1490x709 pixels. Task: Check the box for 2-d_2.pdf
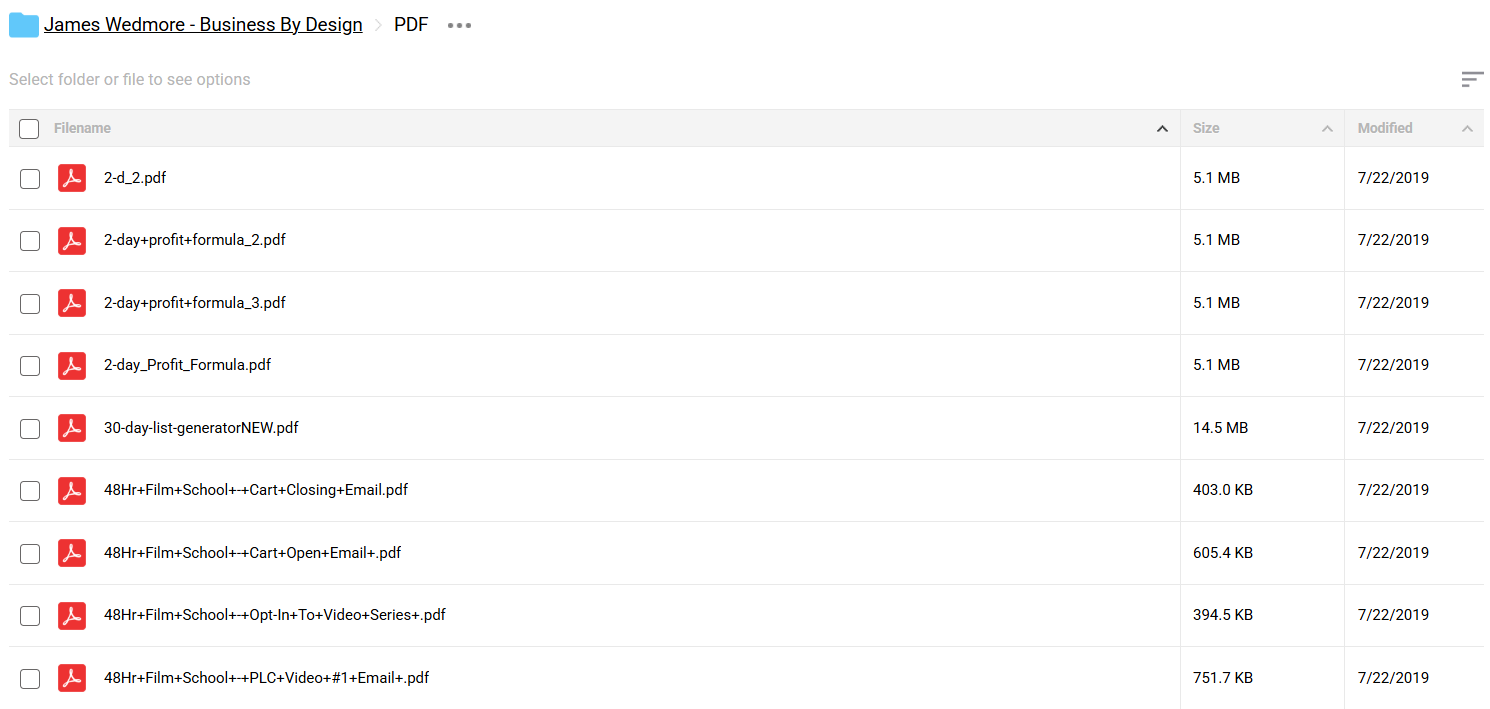tap(30, 179)
